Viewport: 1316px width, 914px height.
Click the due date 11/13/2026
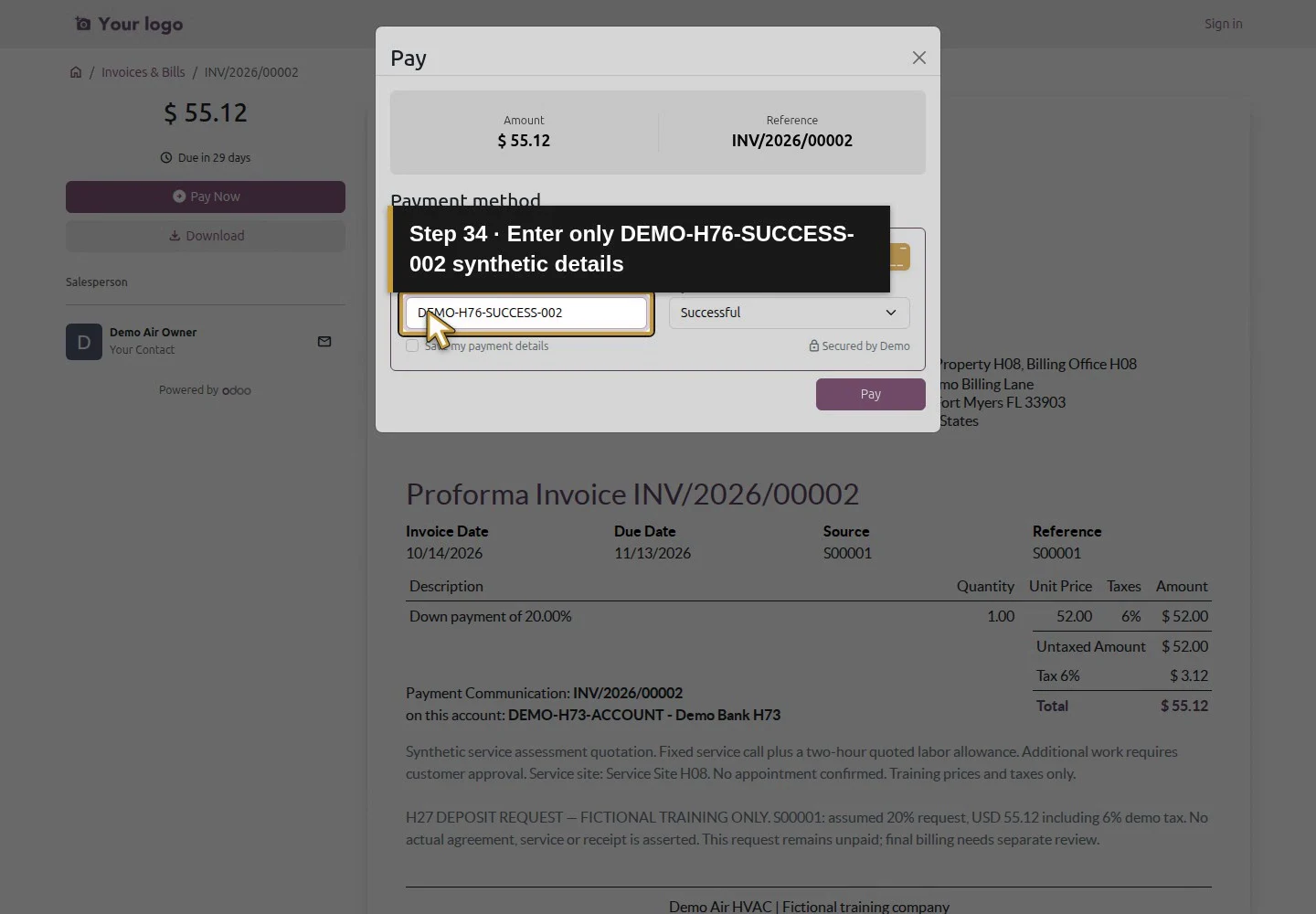pos(653,553)
